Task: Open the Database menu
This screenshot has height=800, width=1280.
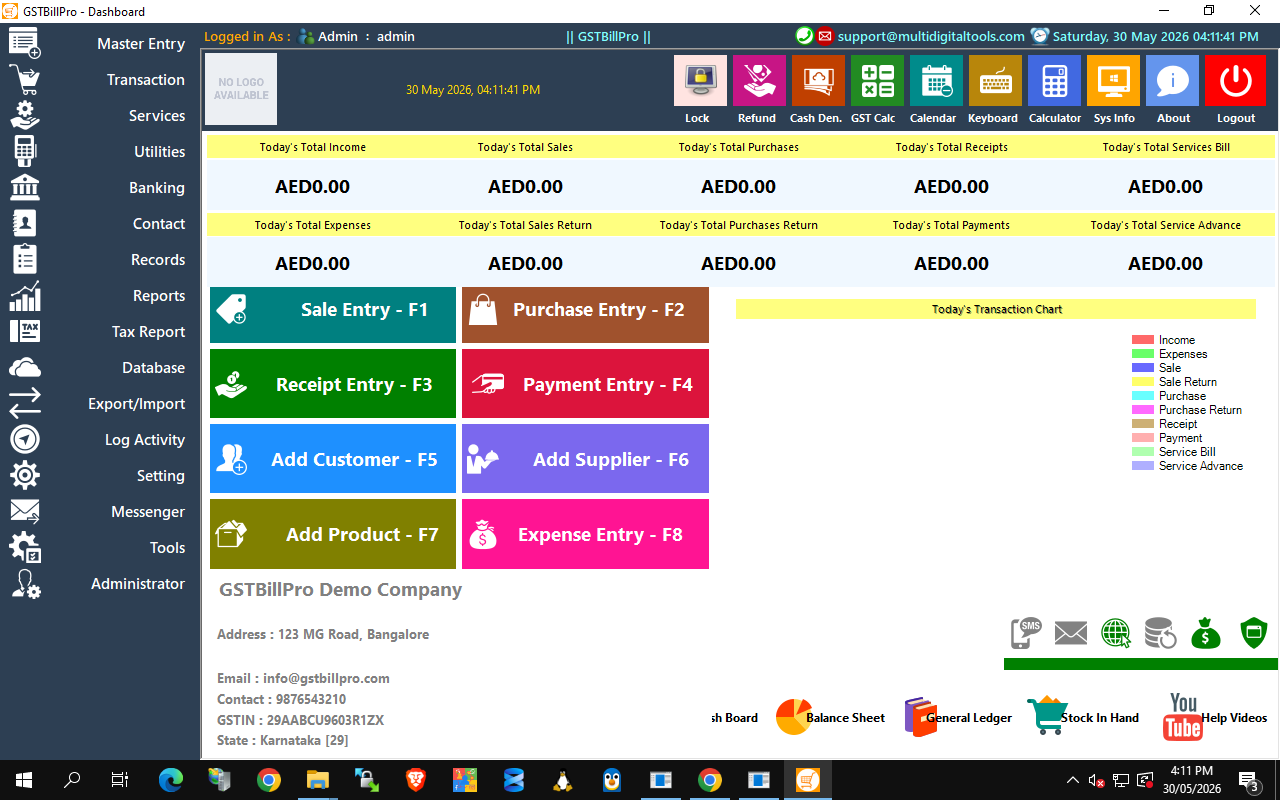Action: [x=153, y=368]
